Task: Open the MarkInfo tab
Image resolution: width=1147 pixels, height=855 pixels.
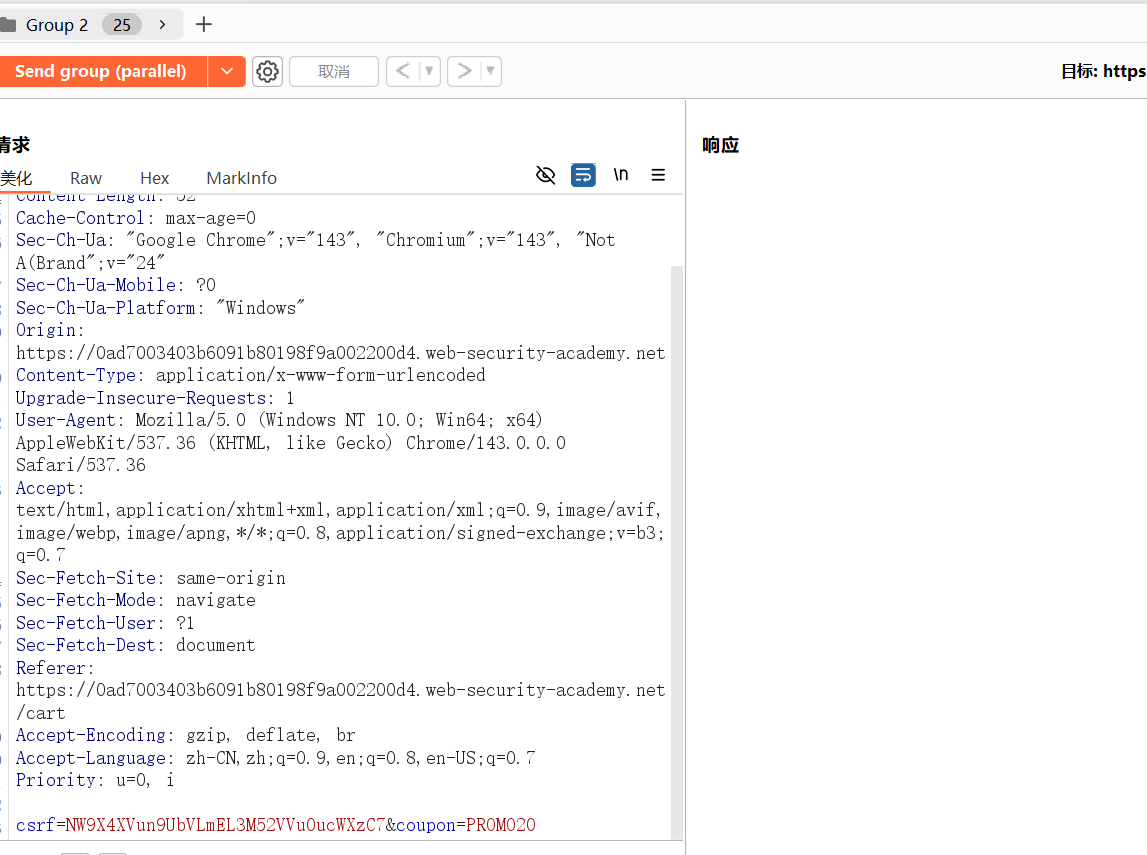Action: [241, 178]
